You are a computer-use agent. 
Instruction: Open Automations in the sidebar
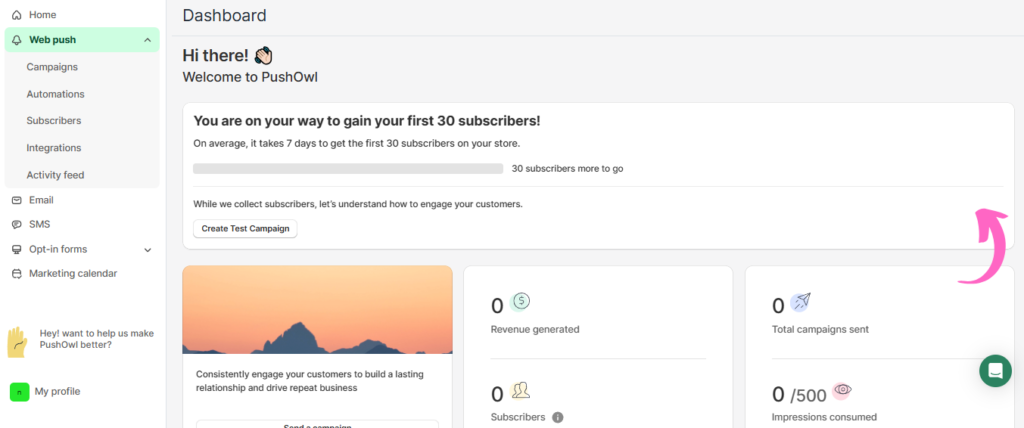pyautogui.click(x=56, y=94)
